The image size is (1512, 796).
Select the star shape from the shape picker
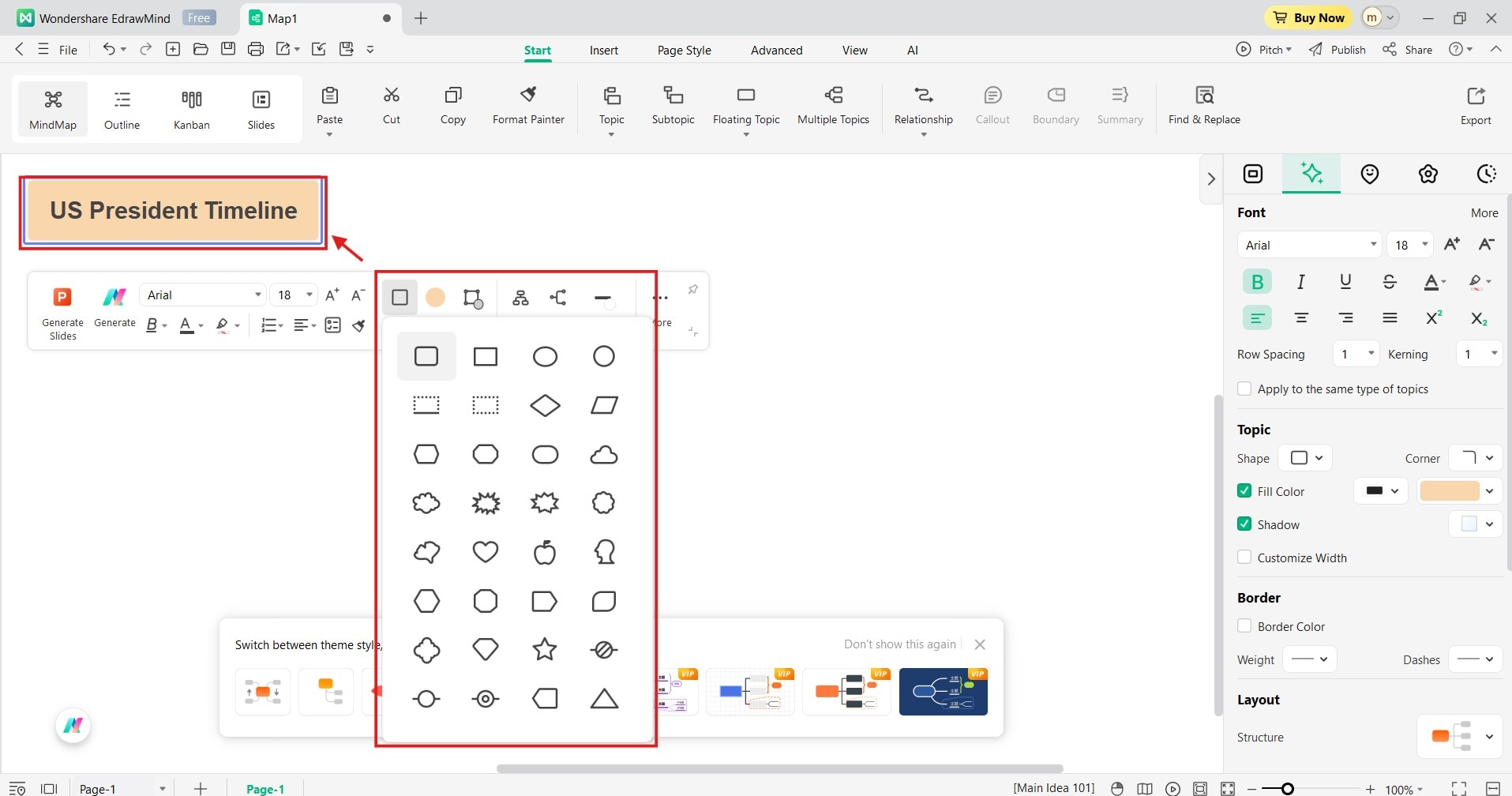tap(544, 649)
